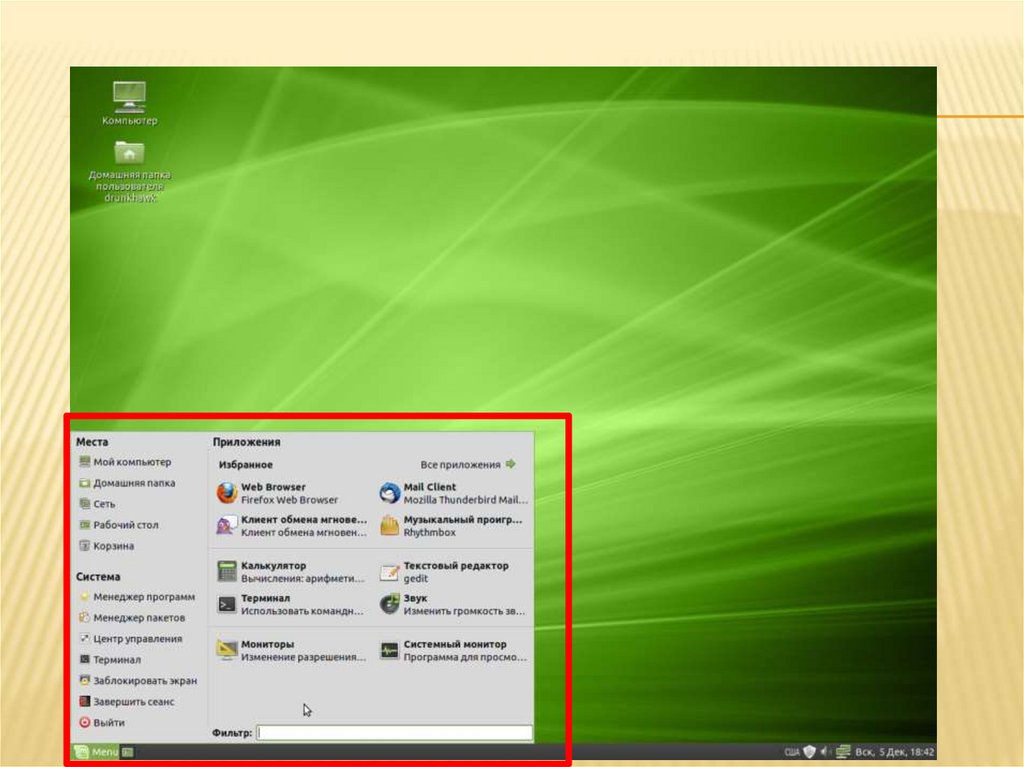Open Сеть from the Places list
Viewport: 1024px width, 767px height.
tap(97, 504)
